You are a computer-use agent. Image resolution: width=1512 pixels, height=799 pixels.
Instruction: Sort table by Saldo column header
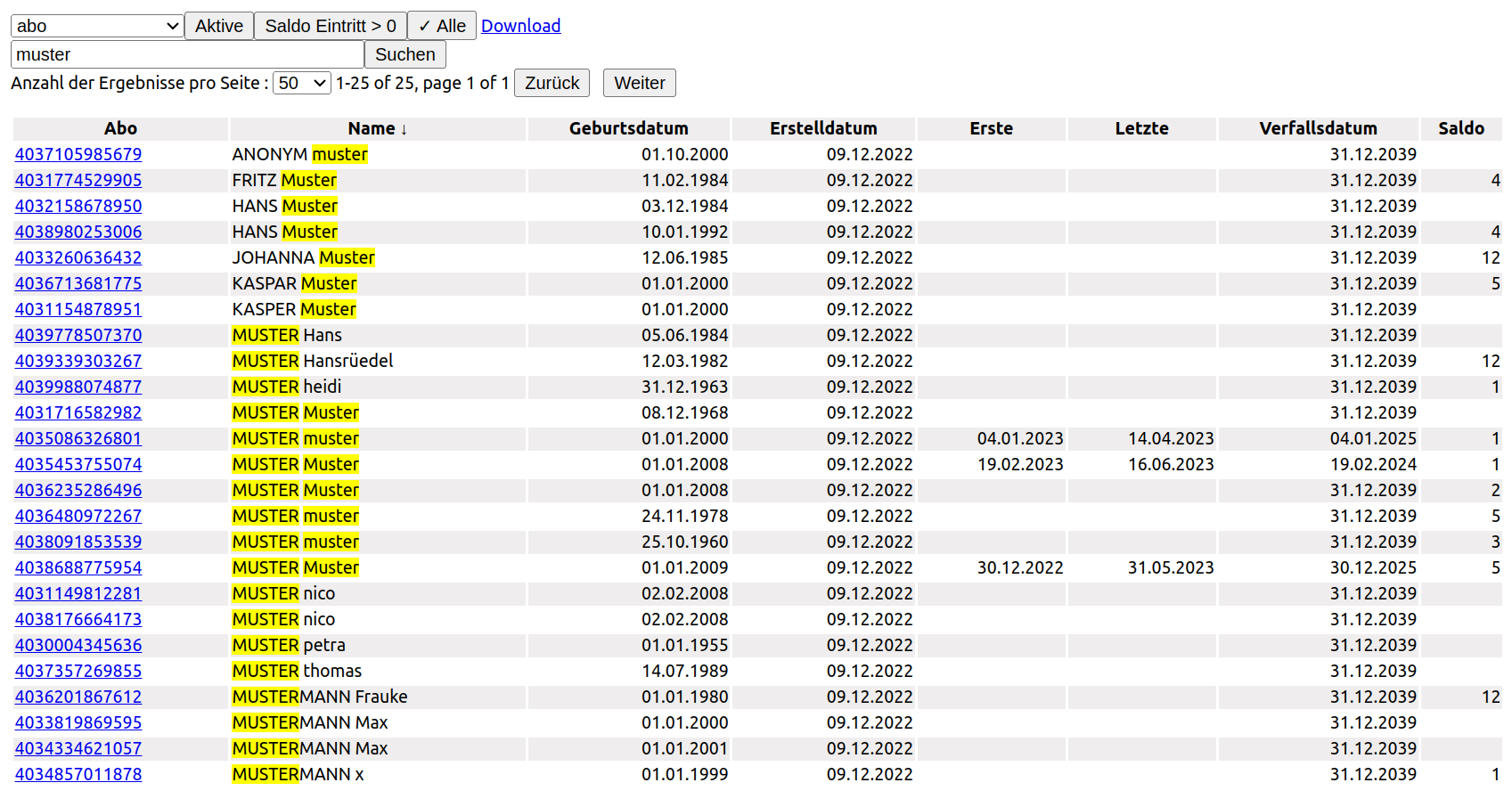point(1460,128)
